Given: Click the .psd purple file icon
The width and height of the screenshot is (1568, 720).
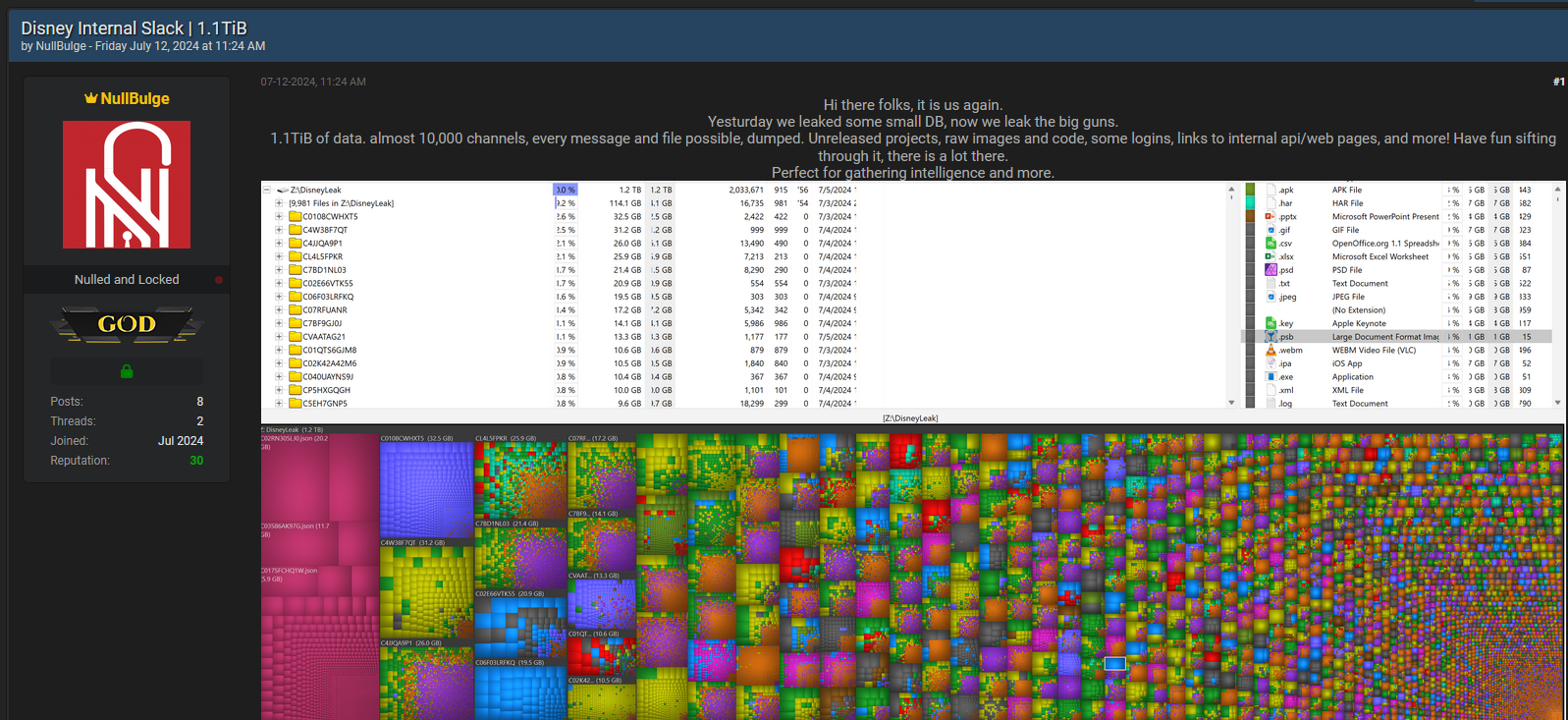Looking at the screenshot, I should coord(1271,269).
